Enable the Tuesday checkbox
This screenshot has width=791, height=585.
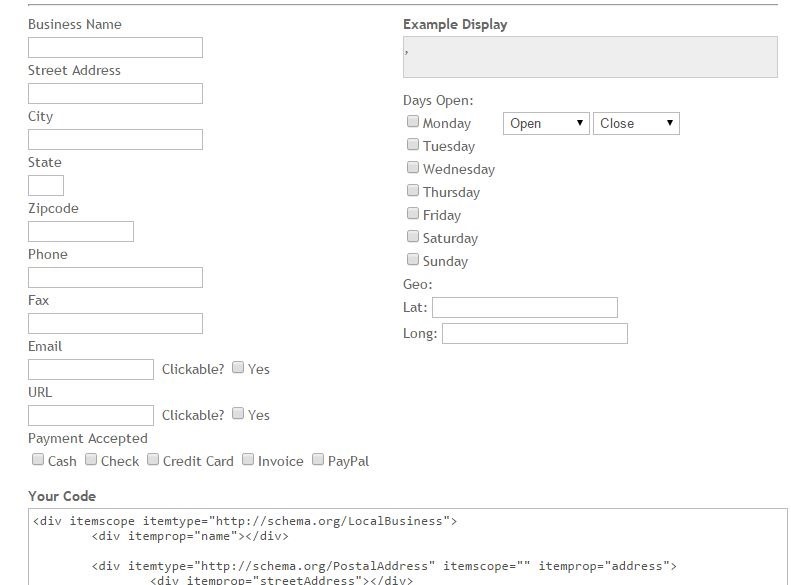pos(413,145)
